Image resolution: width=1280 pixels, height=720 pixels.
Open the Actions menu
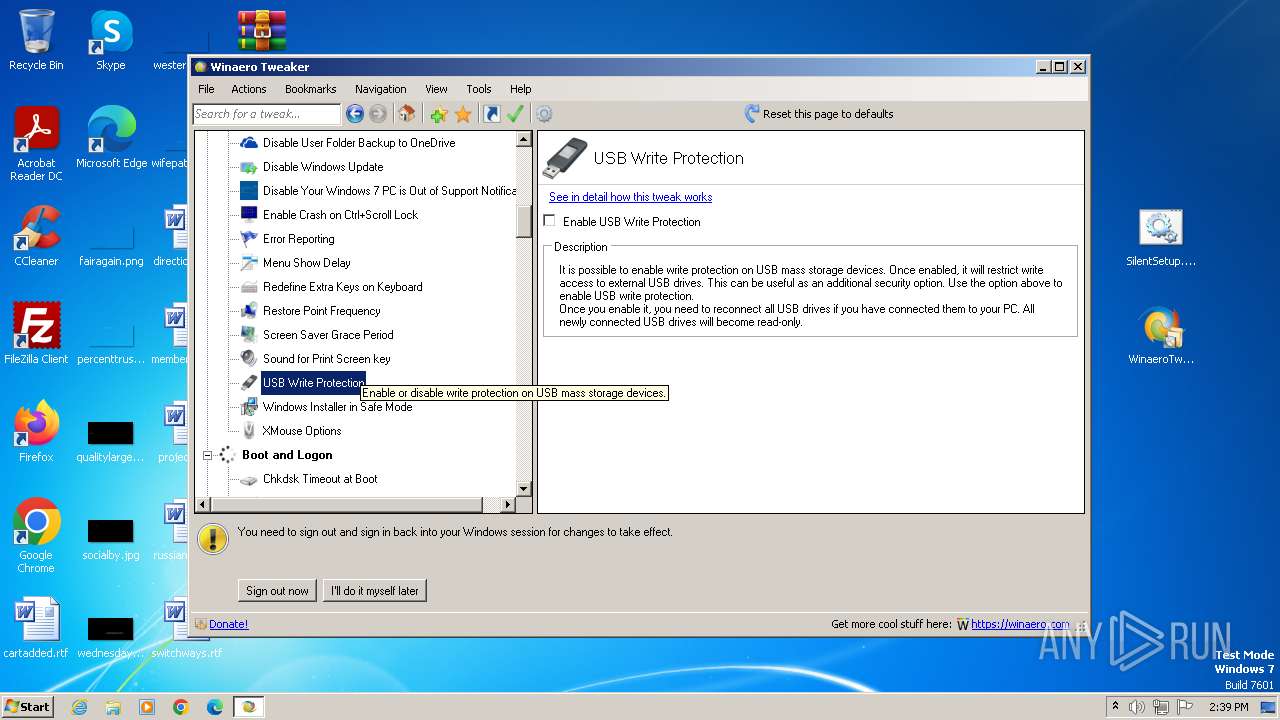[249, 89]
